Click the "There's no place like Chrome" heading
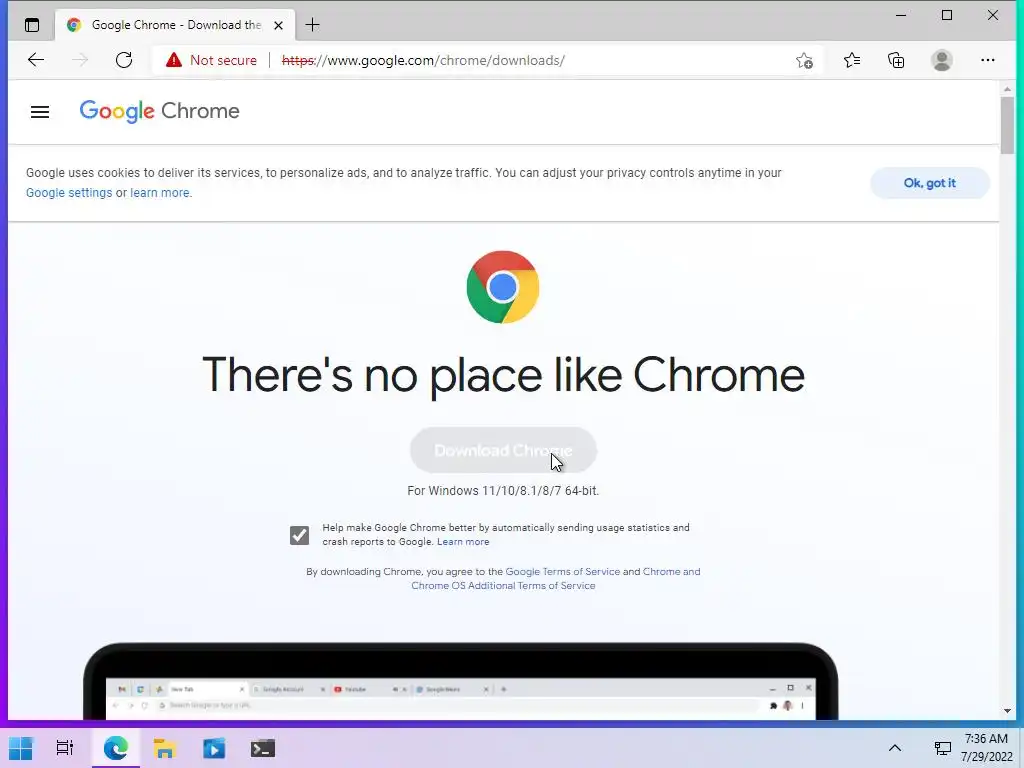This screenshot has width=1024, height=768. click(503, 375)
